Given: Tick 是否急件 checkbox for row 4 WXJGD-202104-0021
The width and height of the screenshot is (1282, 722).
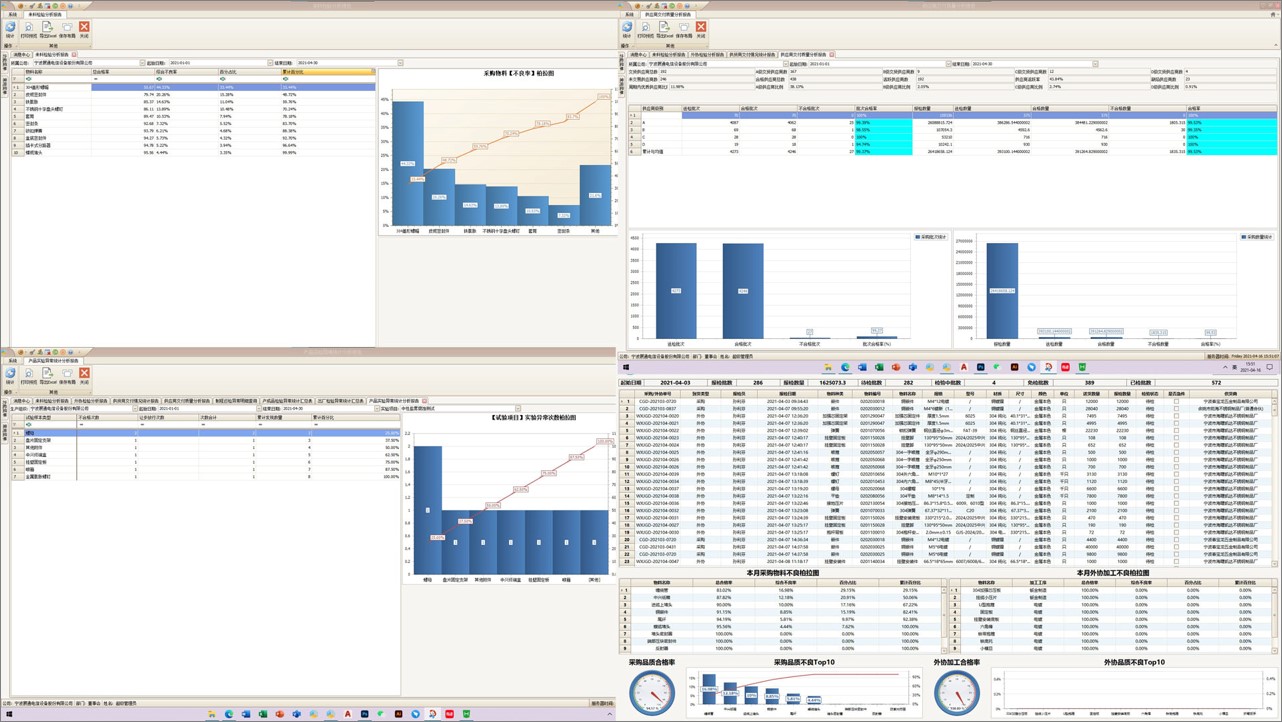Looking at the screenshot, I should pyautogui.click(x=1176, y=423).
